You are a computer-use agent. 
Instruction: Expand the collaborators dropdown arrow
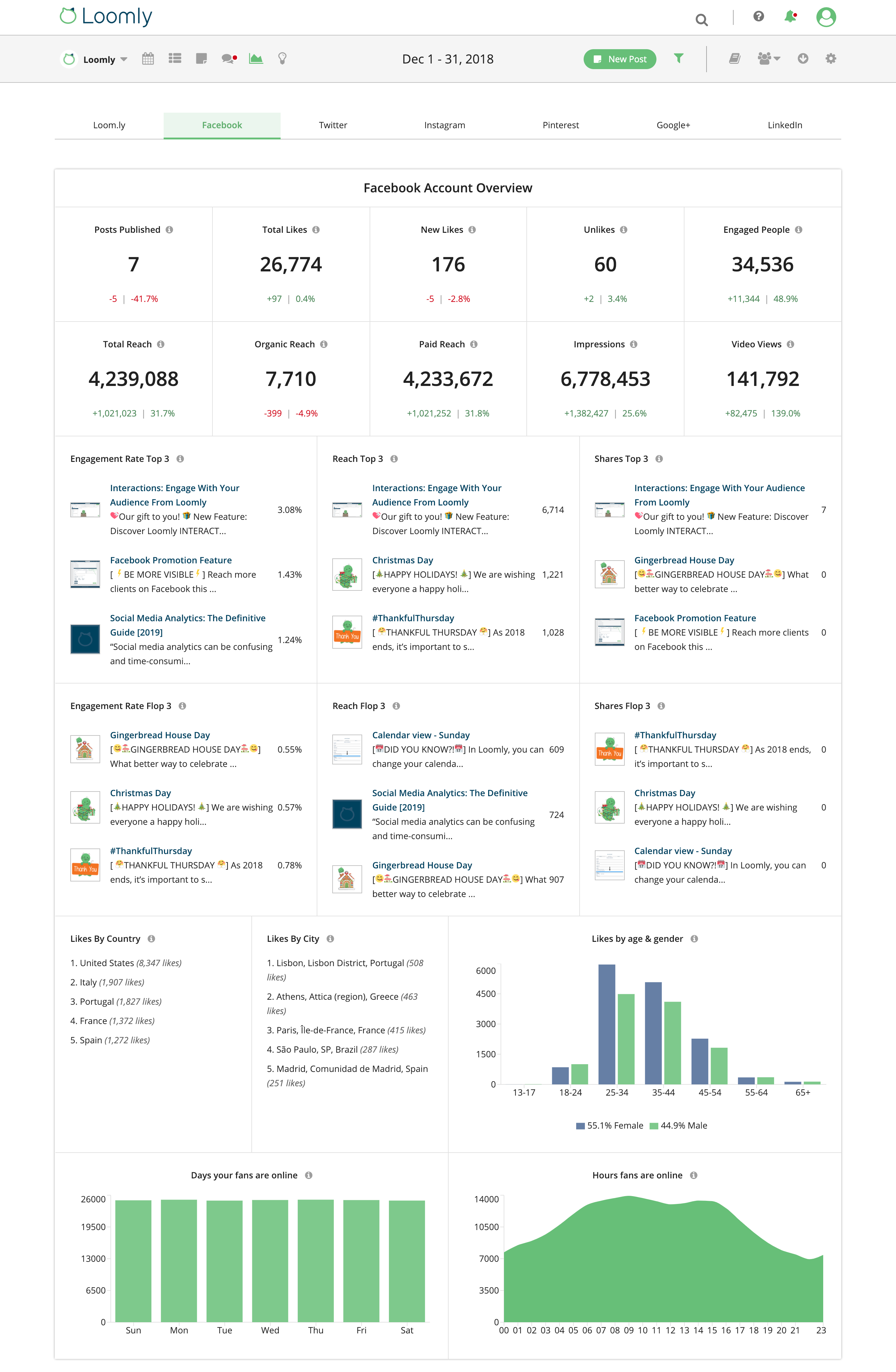pos(777,59)
